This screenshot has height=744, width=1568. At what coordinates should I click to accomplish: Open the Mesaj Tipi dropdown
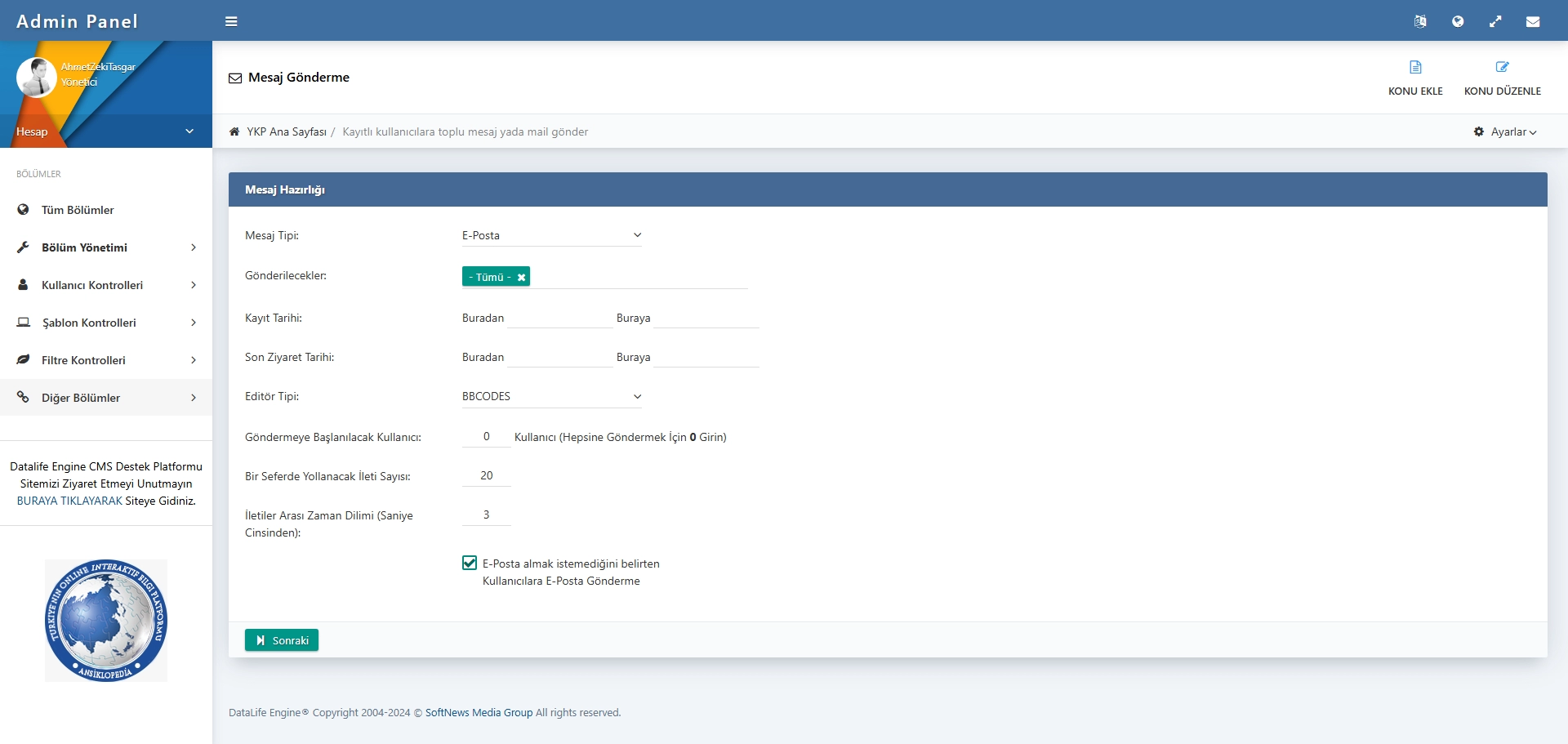click(x=551, y=235)
